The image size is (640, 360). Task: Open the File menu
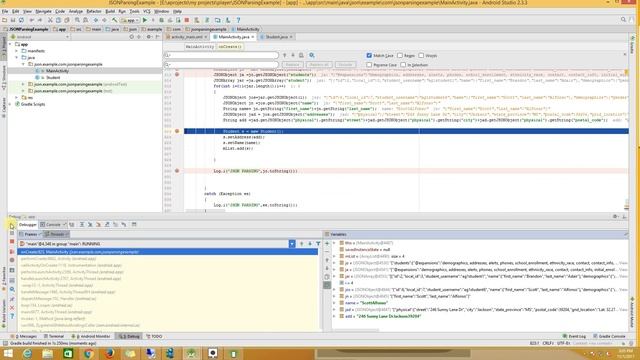(x=5, y=11)
